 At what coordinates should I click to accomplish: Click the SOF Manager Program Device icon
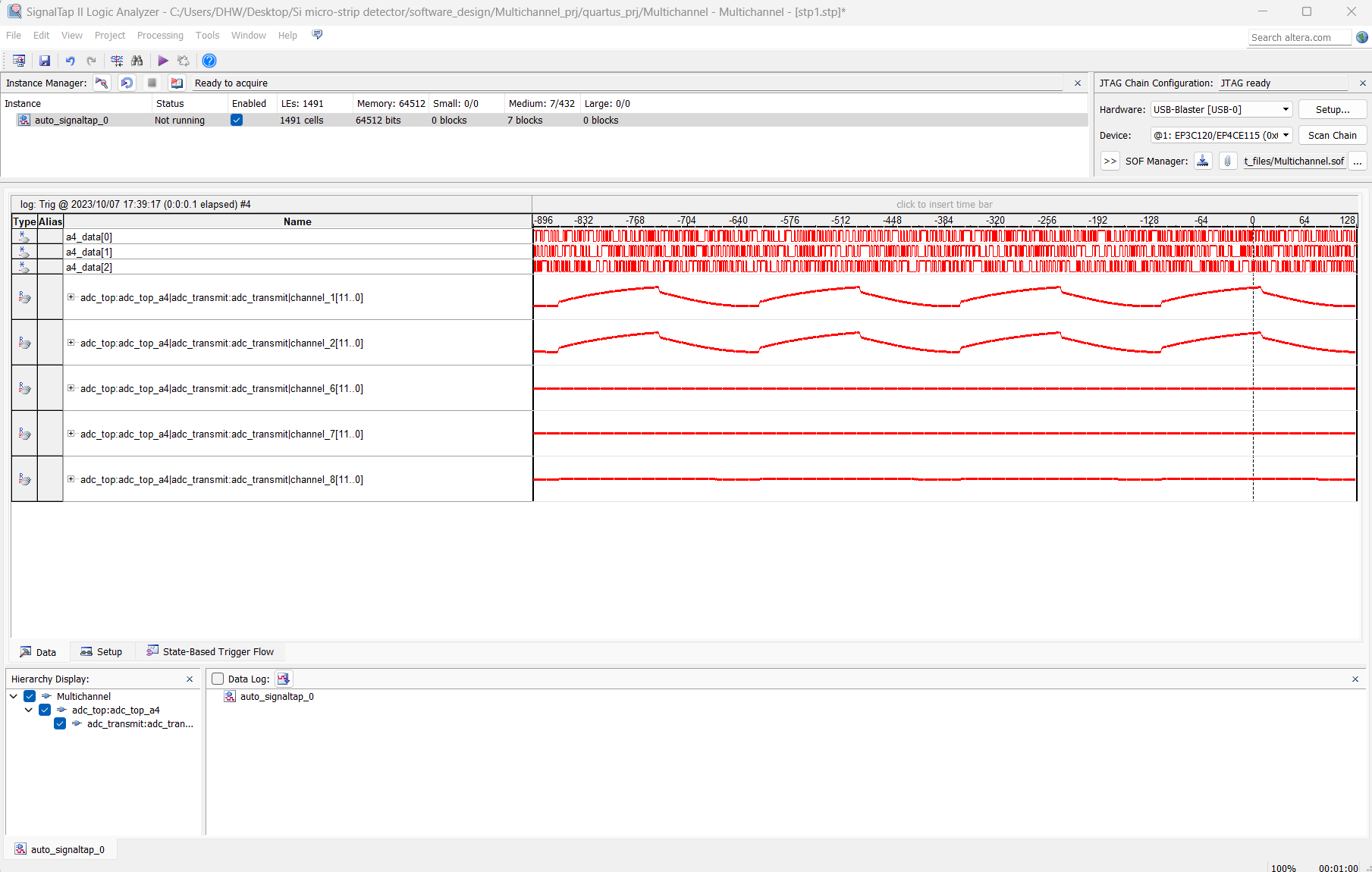tap(1203, 161)
